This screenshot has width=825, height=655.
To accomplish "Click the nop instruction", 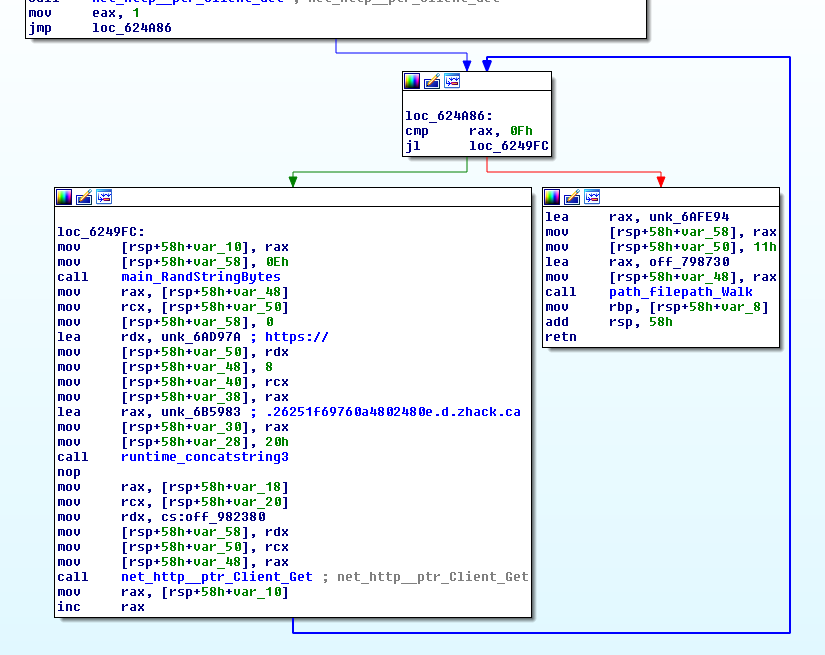I will pyautogui.click(x=69, y=472).
